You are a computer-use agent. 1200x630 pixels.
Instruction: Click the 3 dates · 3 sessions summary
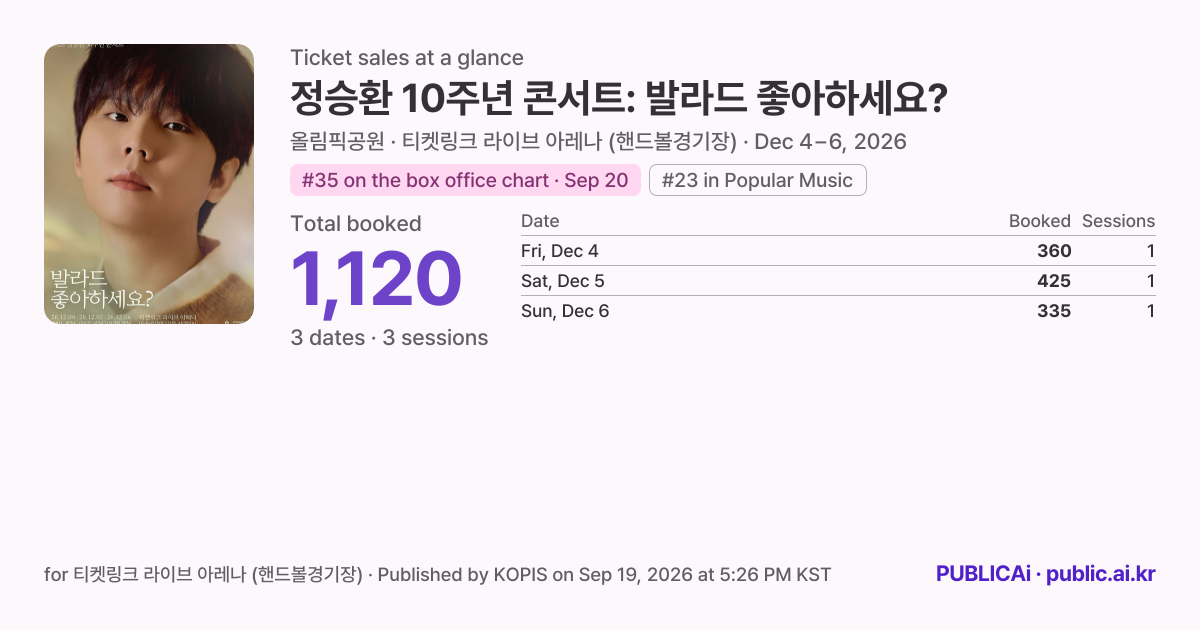(x=389, y=338)
